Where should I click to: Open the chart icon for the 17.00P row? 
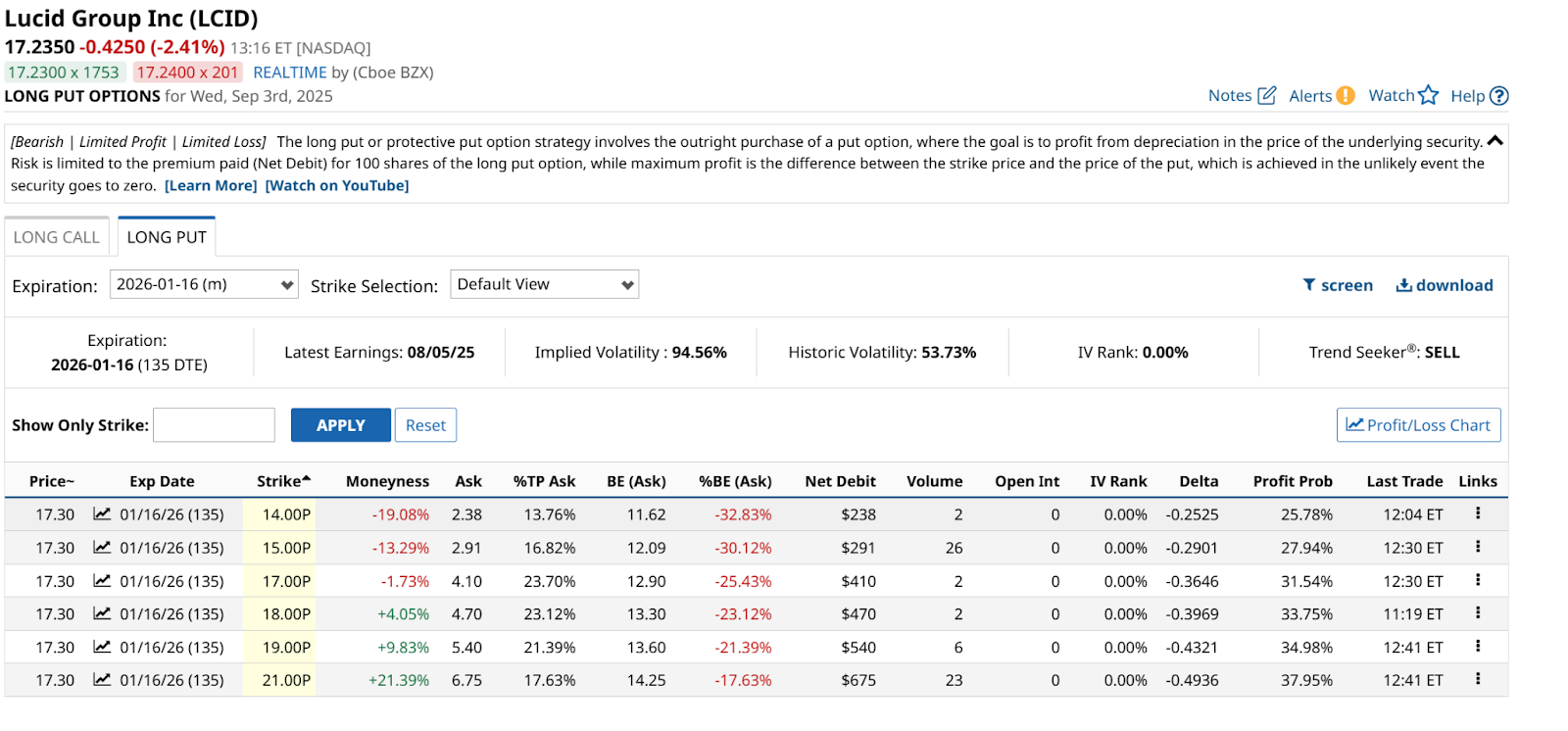(102, 580)
